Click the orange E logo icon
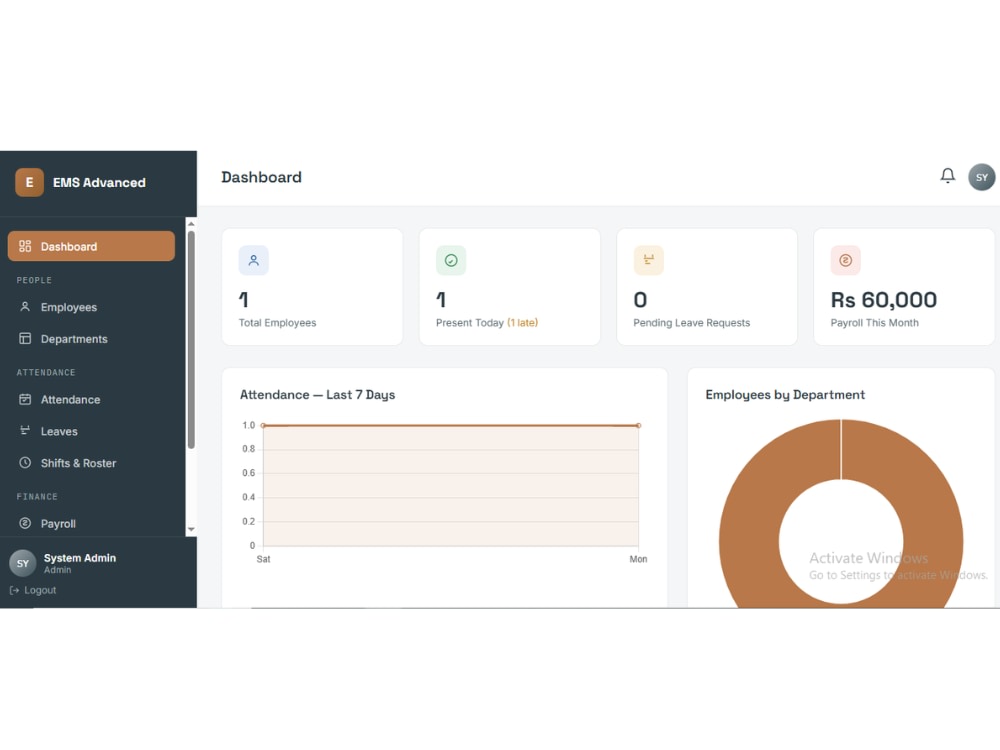The width and height of the screenshot is (1000, 750). click(x=29, y=182)
